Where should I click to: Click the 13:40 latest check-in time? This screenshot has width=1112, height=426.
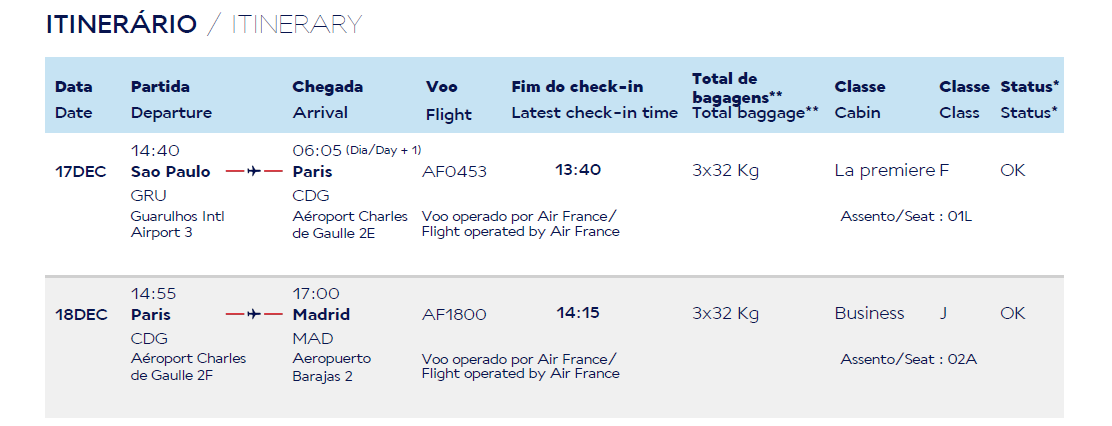[x=578, y=170]
